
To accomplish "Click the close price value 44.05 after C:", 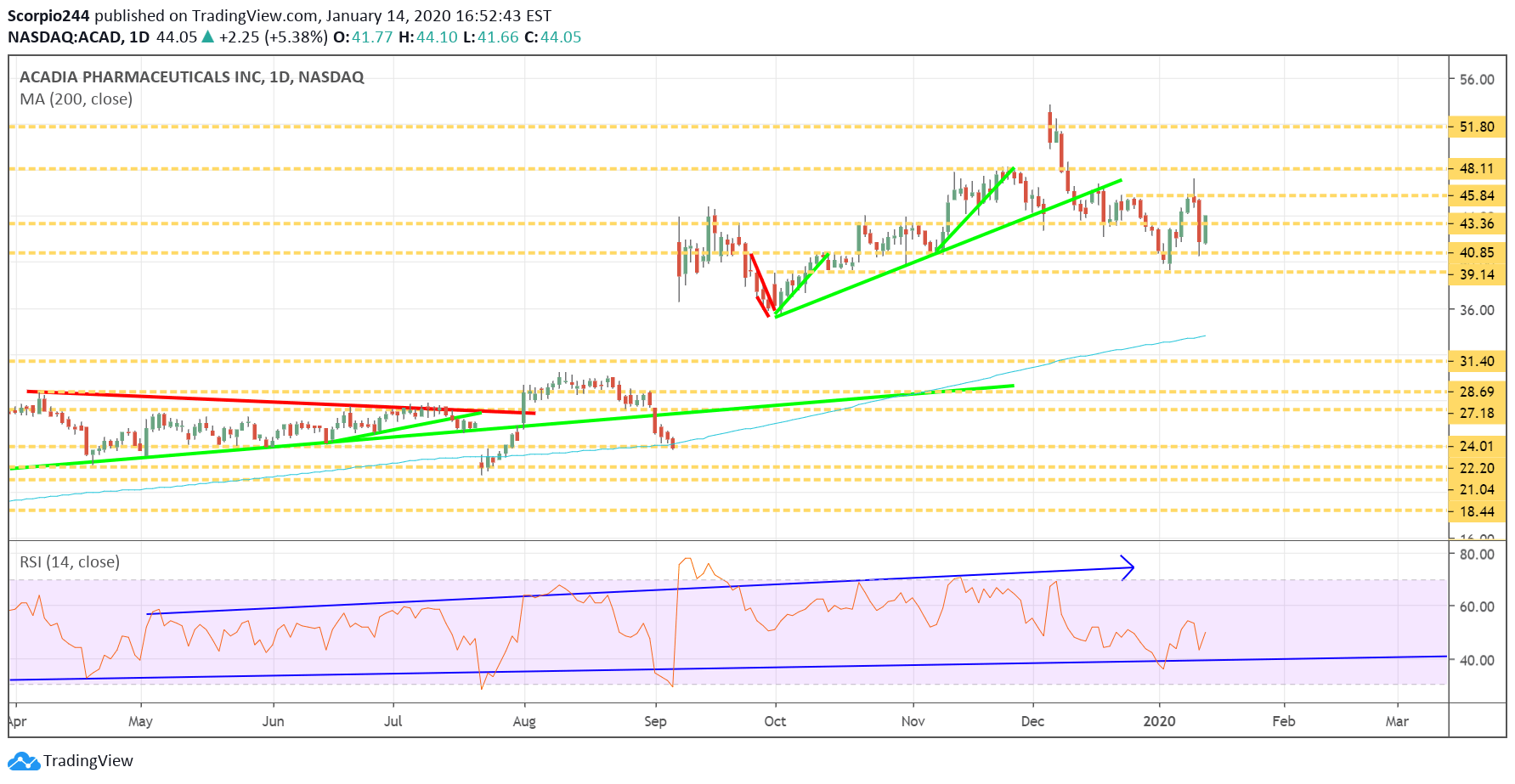I will click(x=561, y=37).
